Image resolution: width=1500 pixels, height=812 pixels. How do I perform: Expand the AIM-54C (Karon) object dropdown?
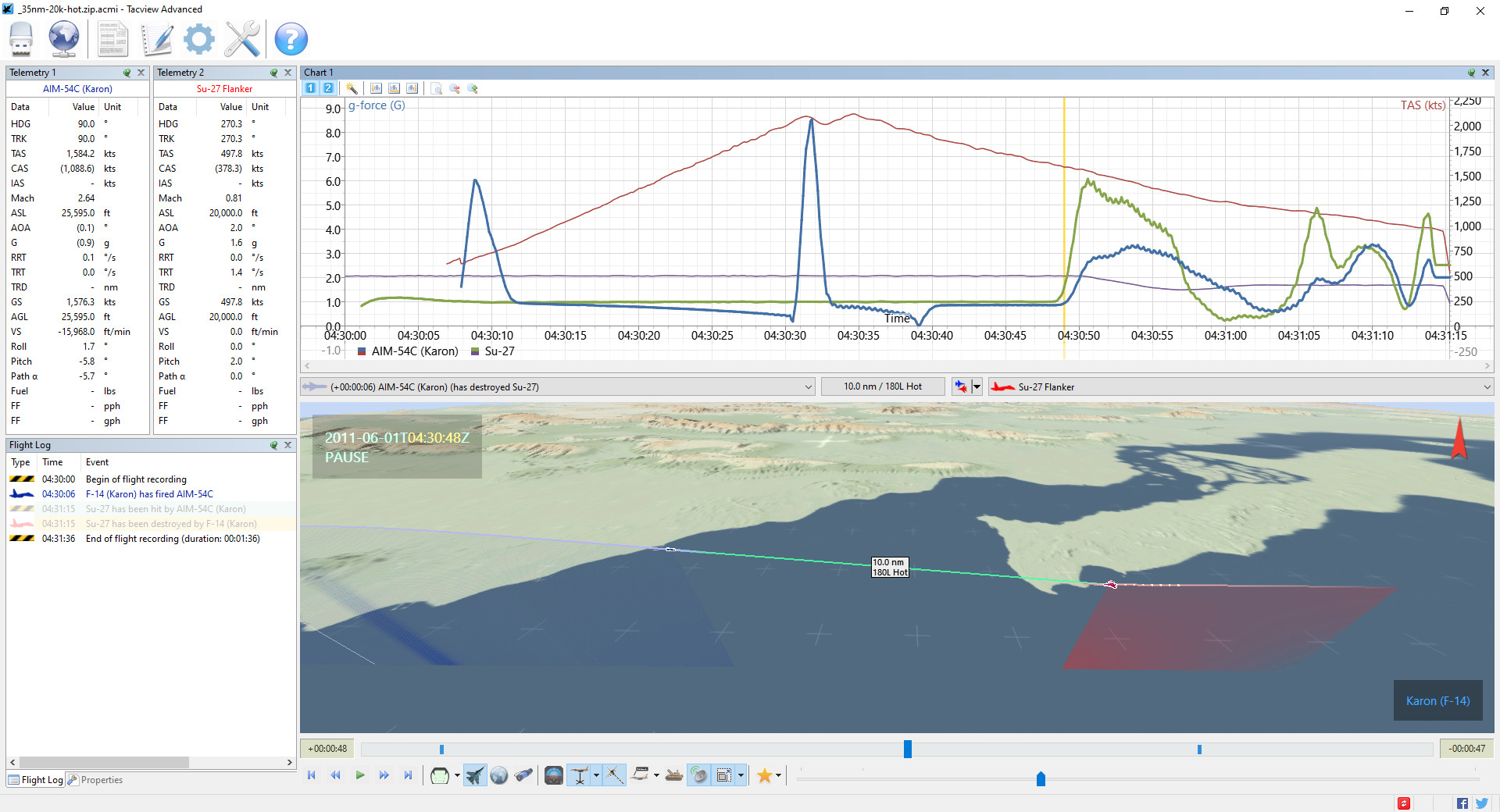click(808, 386)
